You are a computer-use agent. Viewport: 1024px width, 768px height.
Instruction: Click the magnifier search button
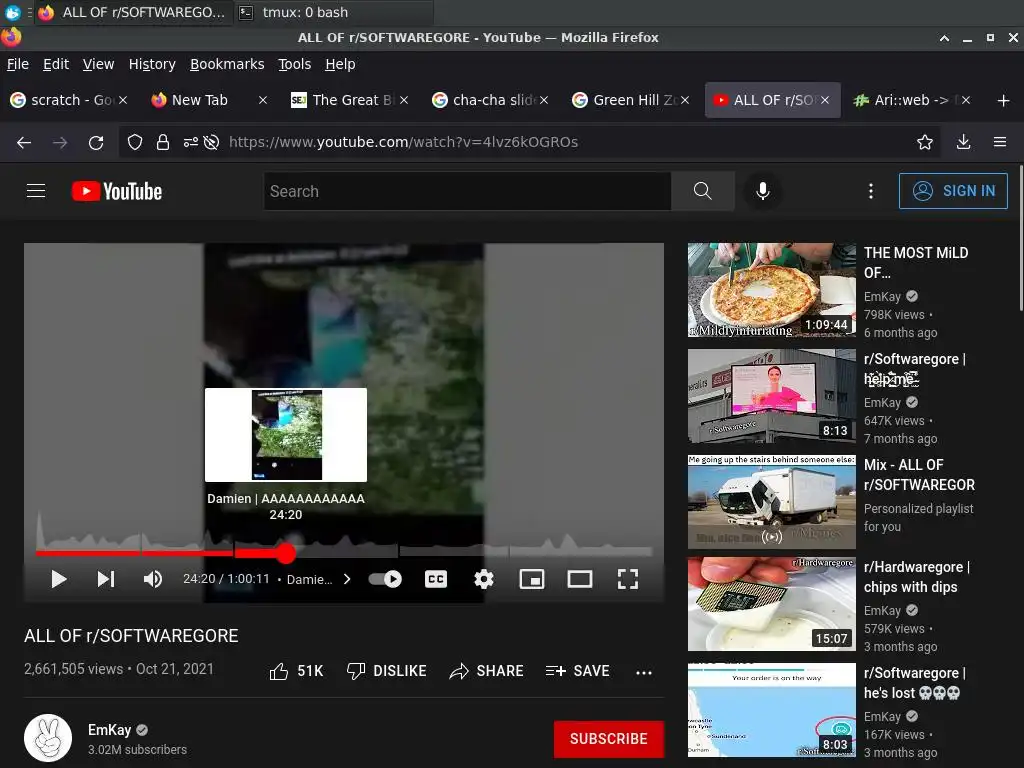coord(703,191)
